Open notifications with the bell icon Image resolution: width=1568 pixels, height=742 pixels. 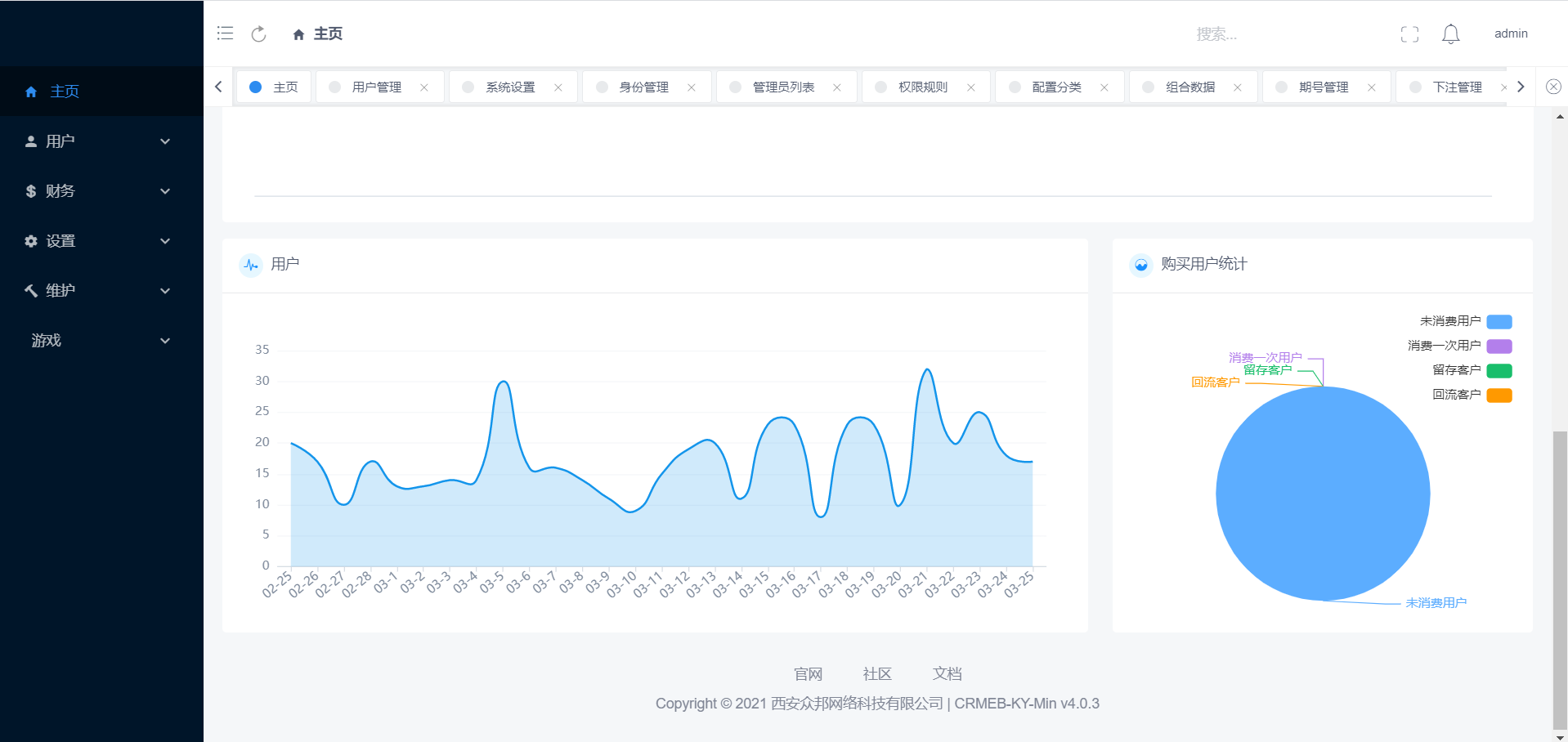click(1450, 34)
